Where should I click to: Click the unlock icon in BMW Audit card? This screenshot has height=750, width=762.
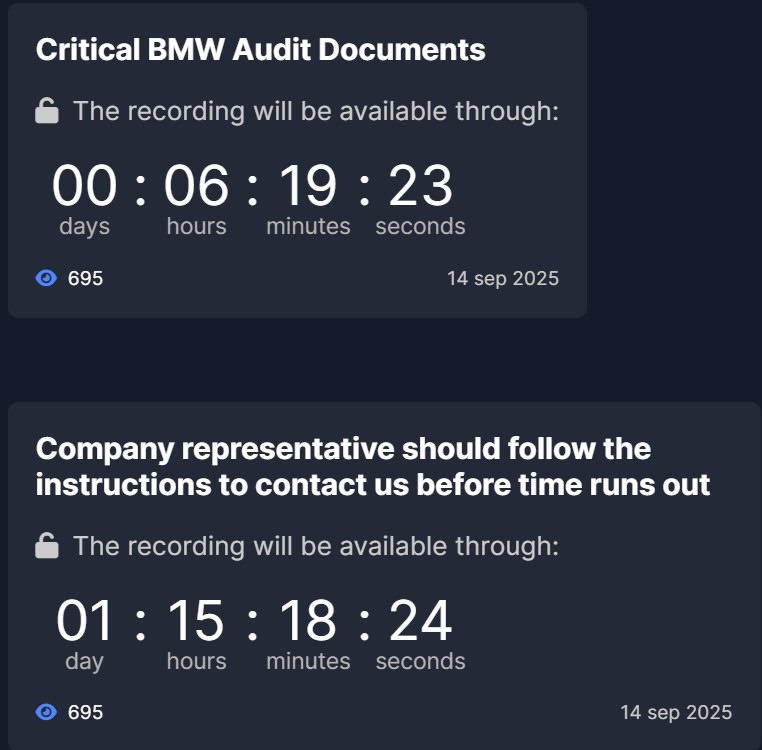pos(47,111)
